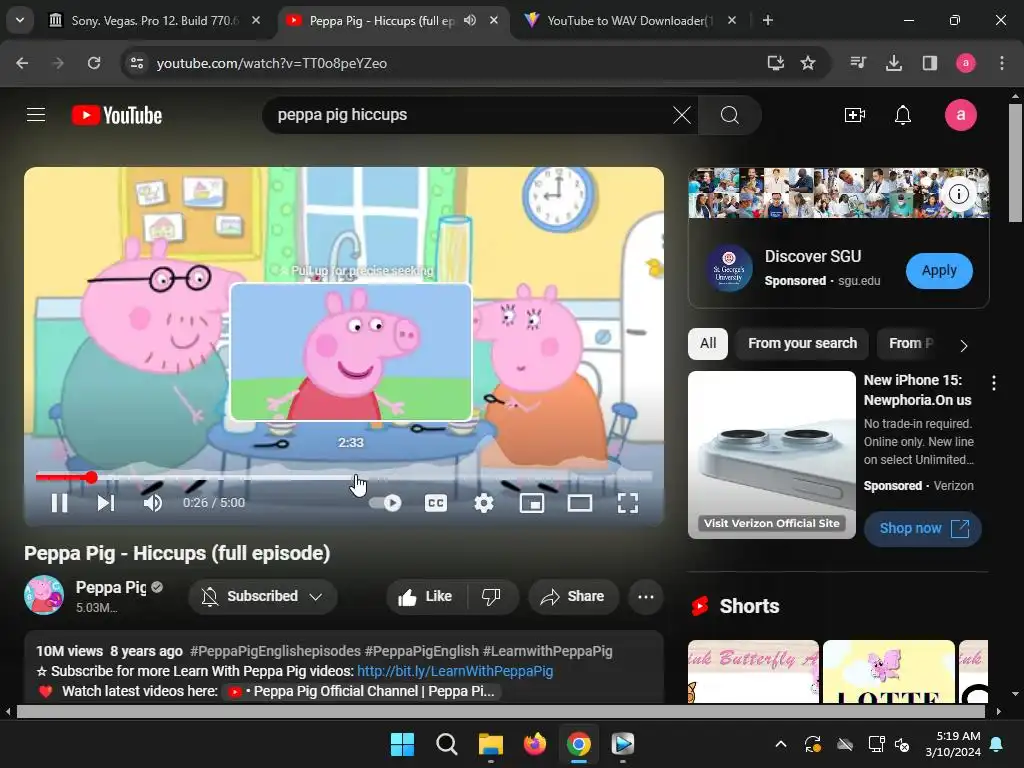Open the iPhone 15 ad thumbnail

click(x=771, y=455)
